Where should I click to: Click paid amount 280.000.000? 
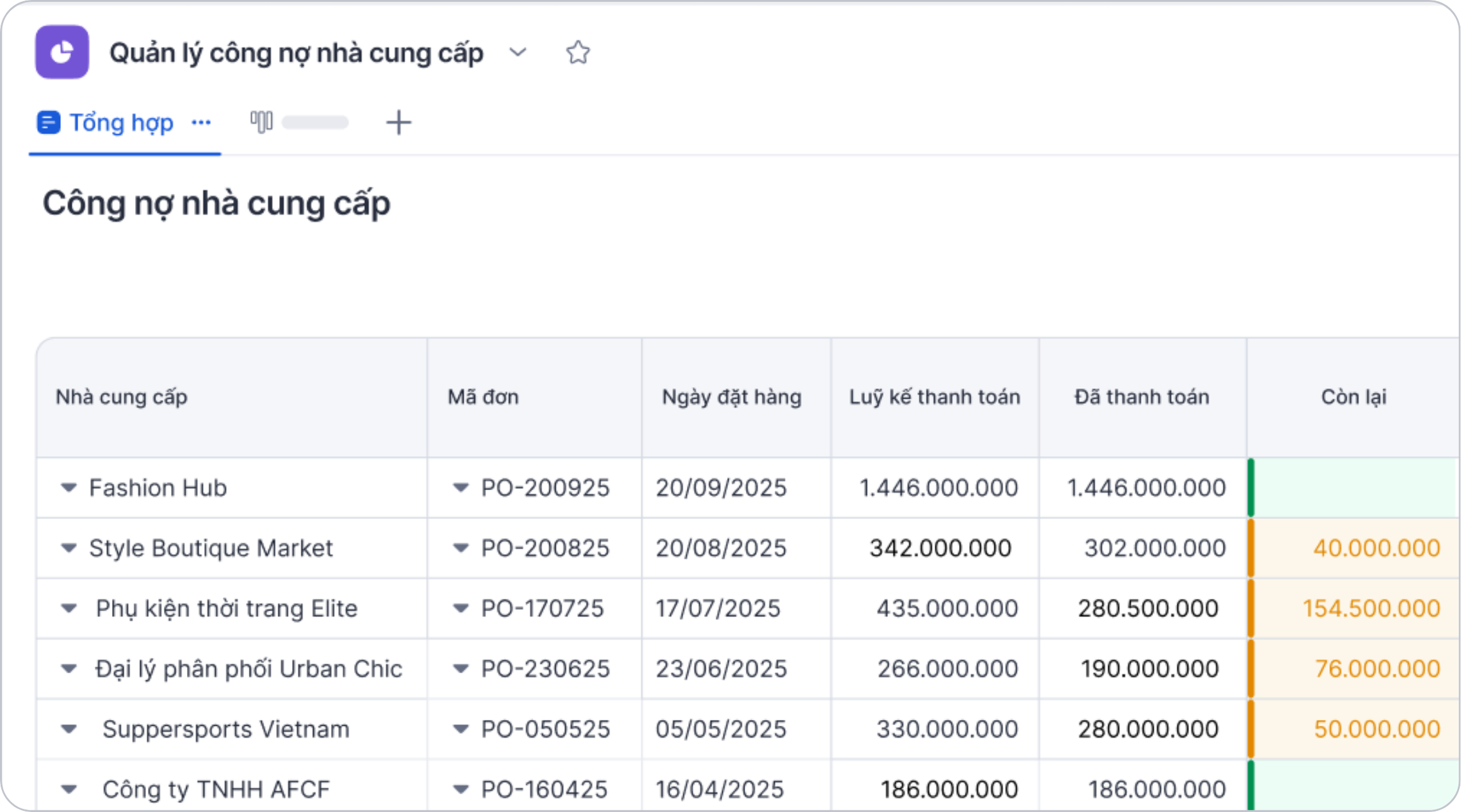tap(1148, 729)
